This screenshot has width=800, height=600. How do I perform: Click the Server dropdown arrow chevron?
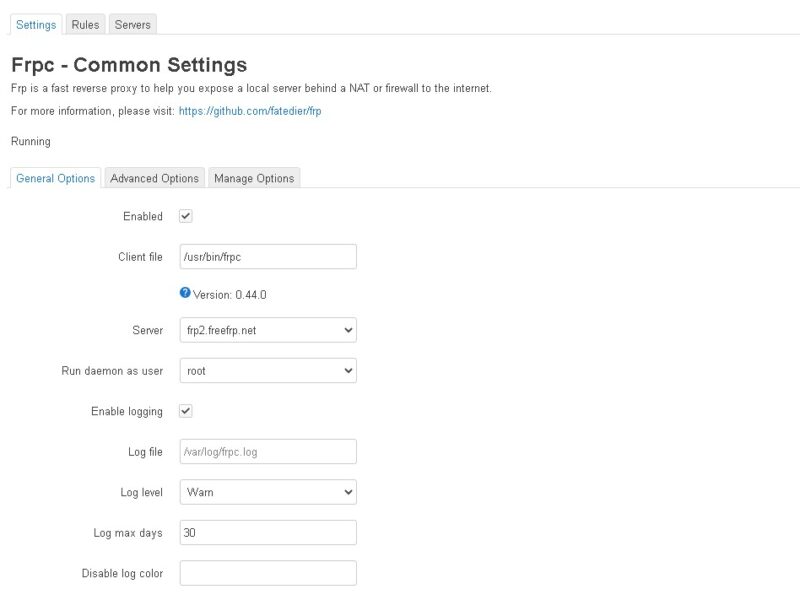(348, 330)
